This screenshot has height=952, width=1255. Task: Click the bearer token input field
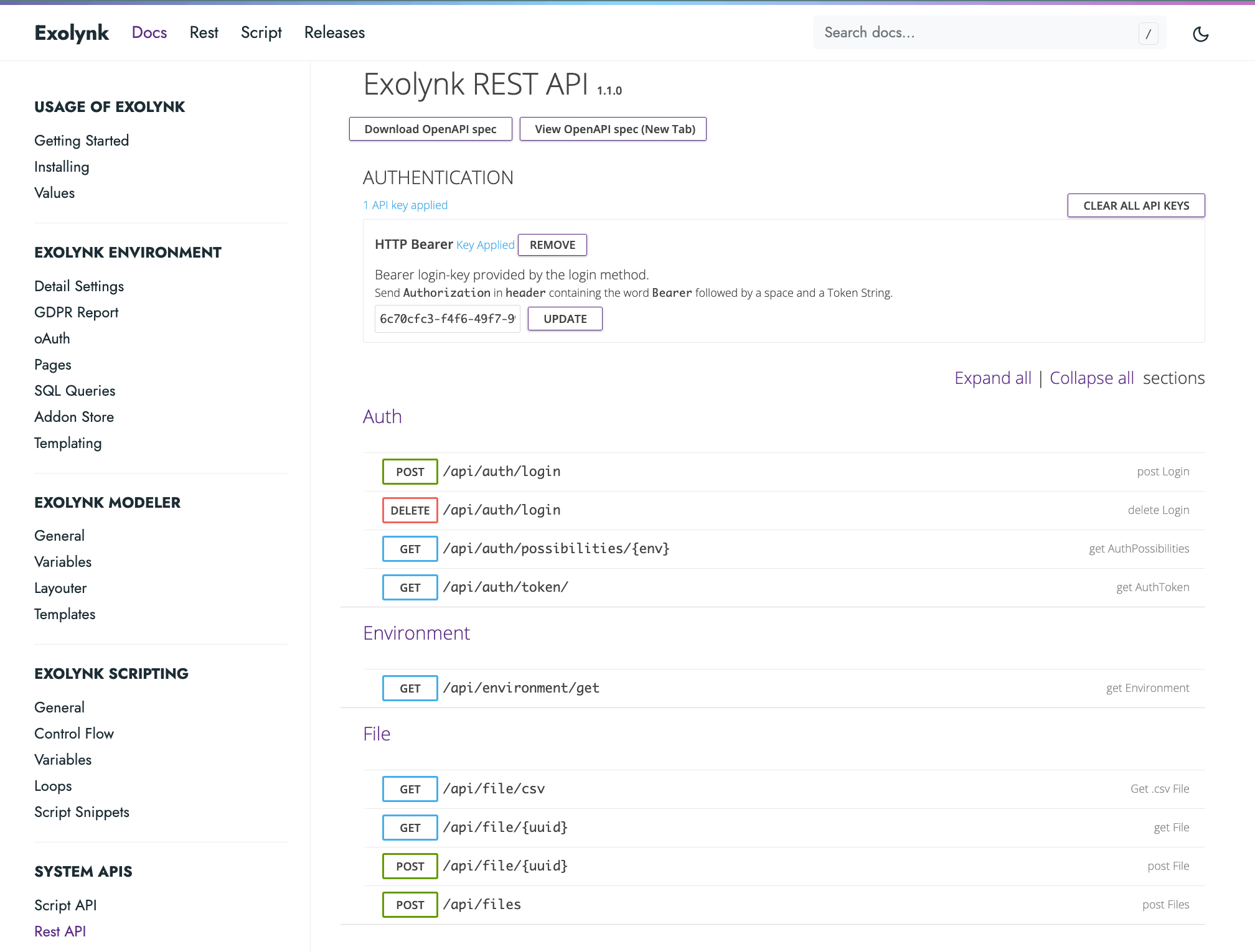447,319
